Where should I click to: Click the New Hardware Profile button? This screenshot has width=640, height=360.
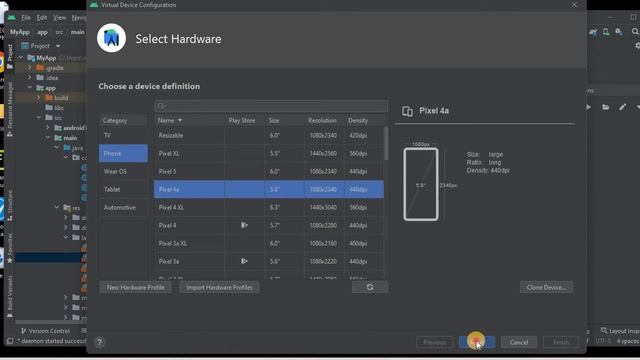[136, 287]
